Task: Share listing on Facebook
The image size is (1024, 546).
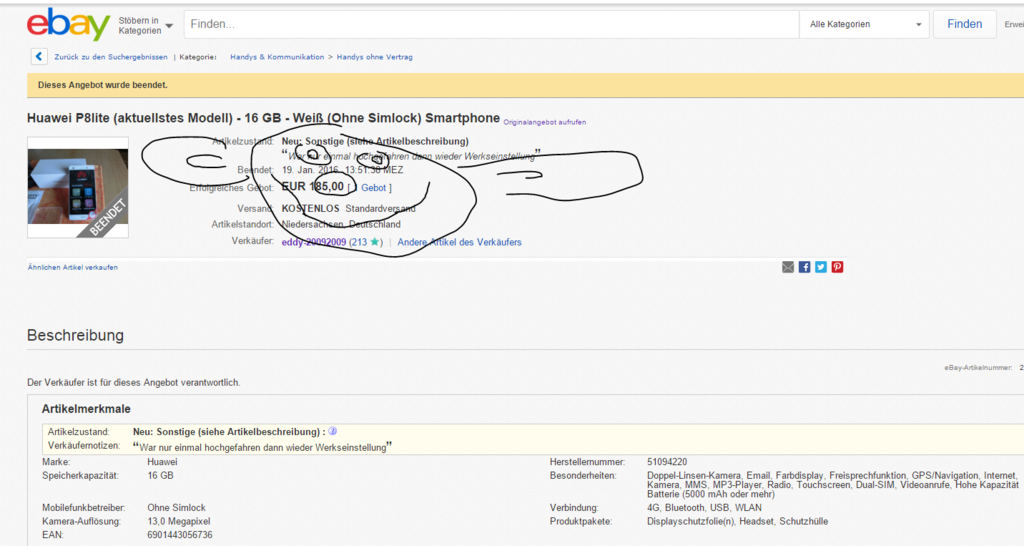Action: pyautogui.click(x=805, y=267)
